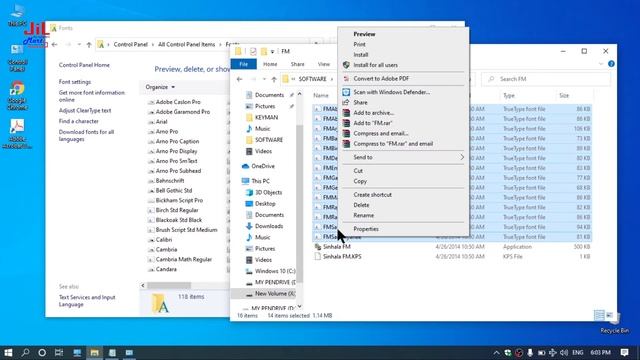The width and height of the screenshot is (640, 360).
Task: Choose Print from the context menu
Action: pos(359,44)
